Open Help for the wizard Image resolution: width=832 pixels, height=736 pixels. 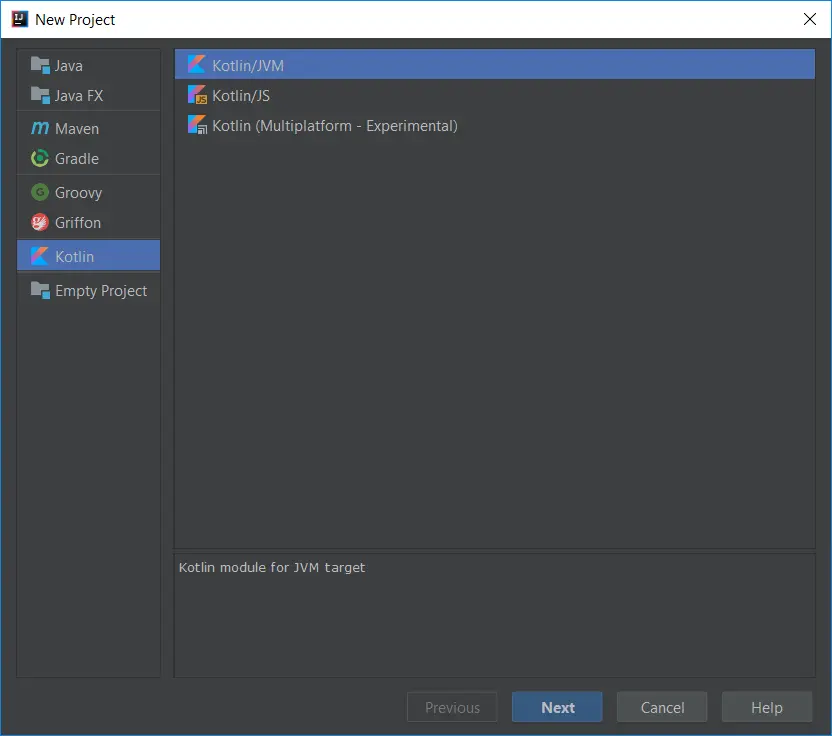tap(766, 707)
